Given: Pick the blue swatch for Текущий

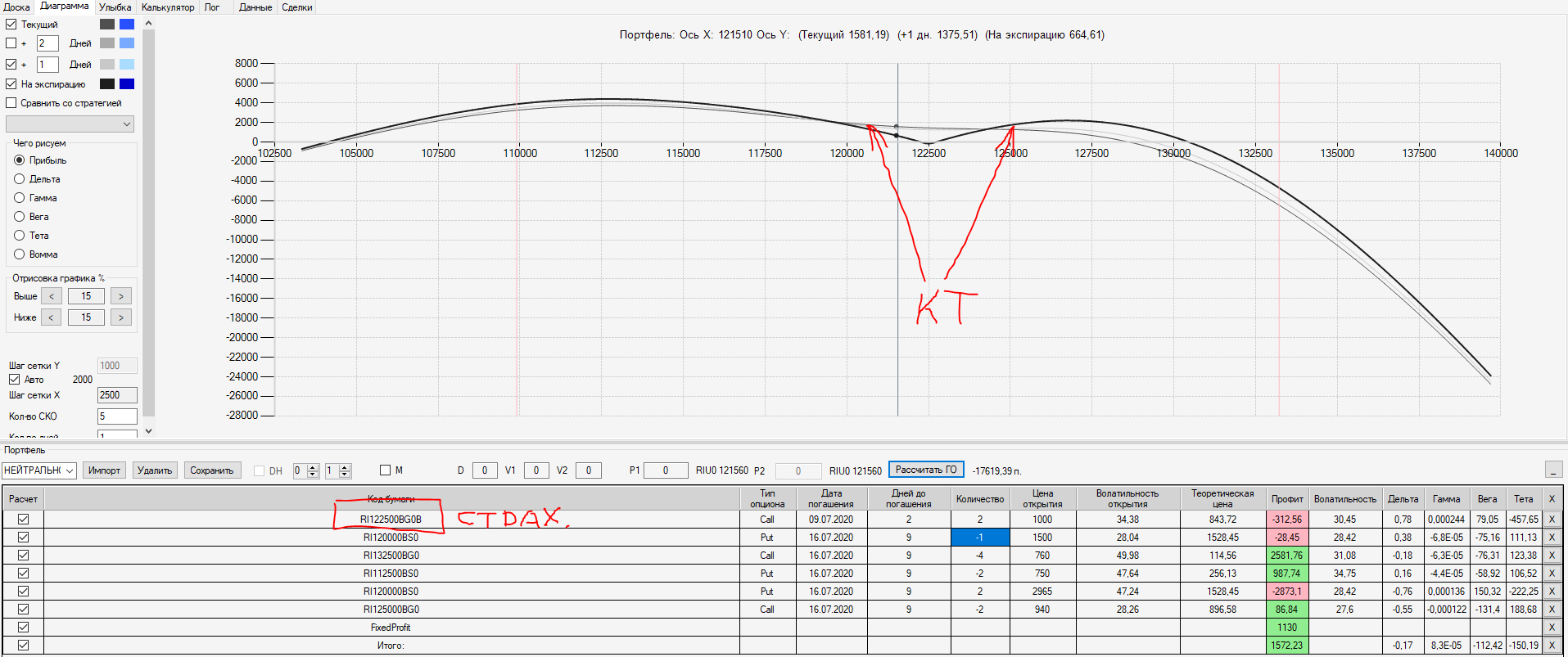Looking at the screenshot, I should 127,25.
